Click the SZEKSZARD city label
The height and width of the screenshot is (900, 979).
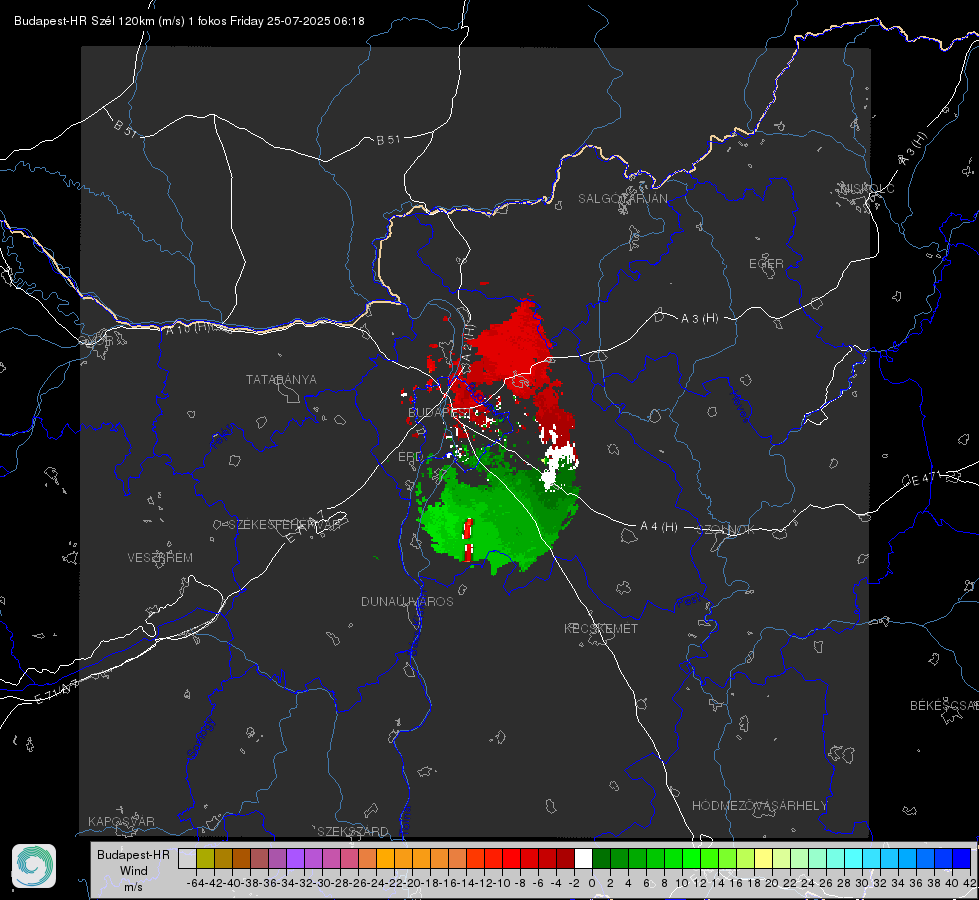(x=353, y=831)
